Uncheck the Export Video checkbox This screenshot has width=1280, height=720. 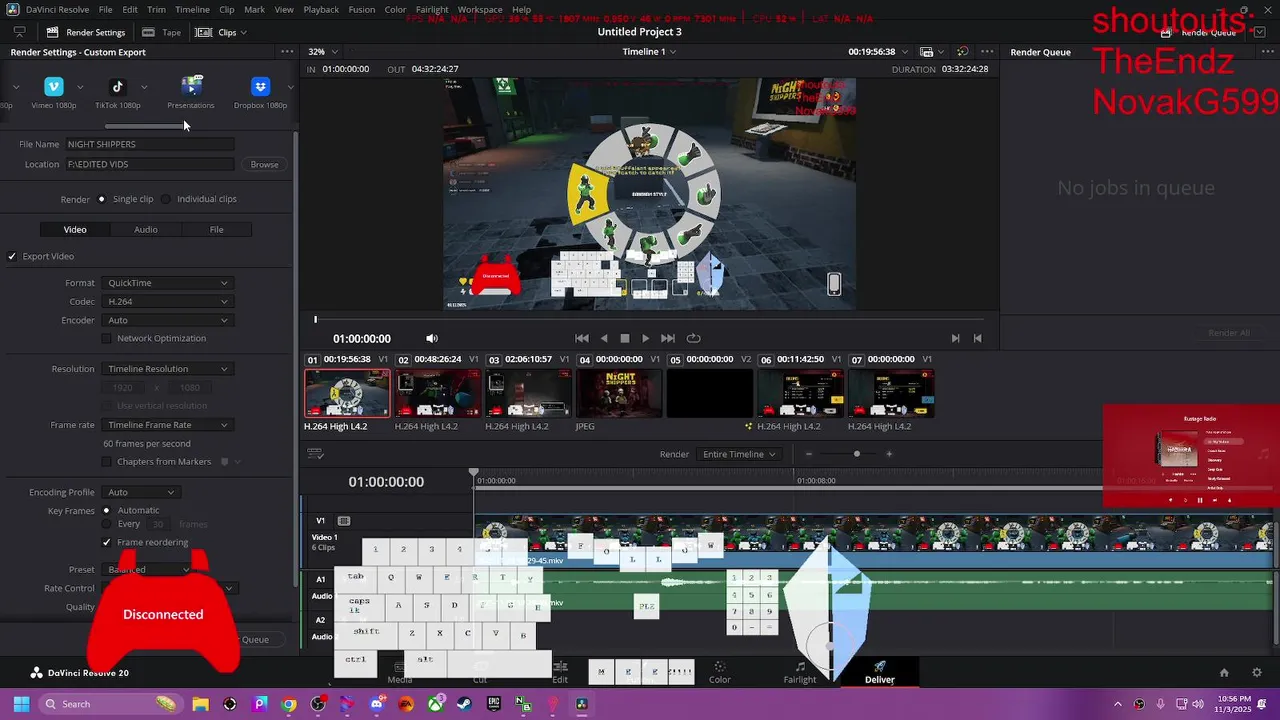(x=12, y=256)
